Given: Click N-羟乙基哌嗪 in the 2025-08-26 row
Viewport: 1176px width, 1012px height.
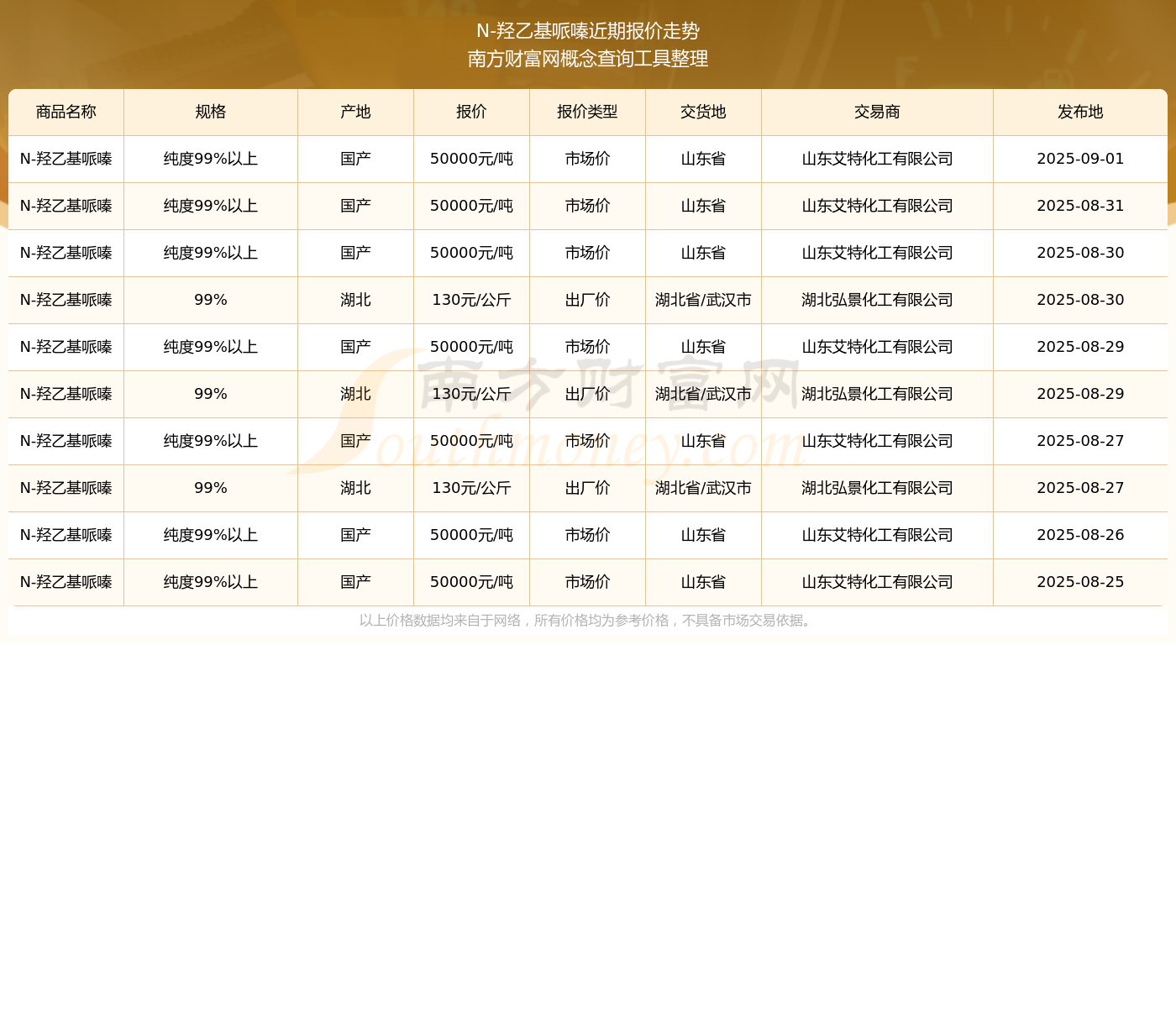Looking at the screenshot, I should 66,535.
